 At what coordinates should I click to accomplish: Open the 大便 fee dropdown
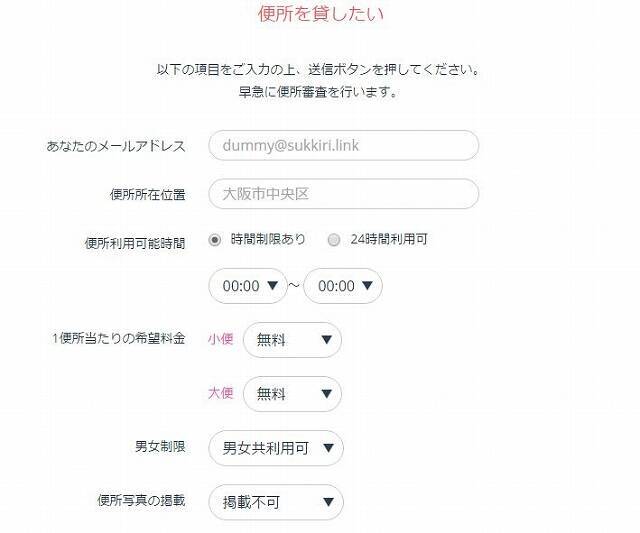click(292, 394)
